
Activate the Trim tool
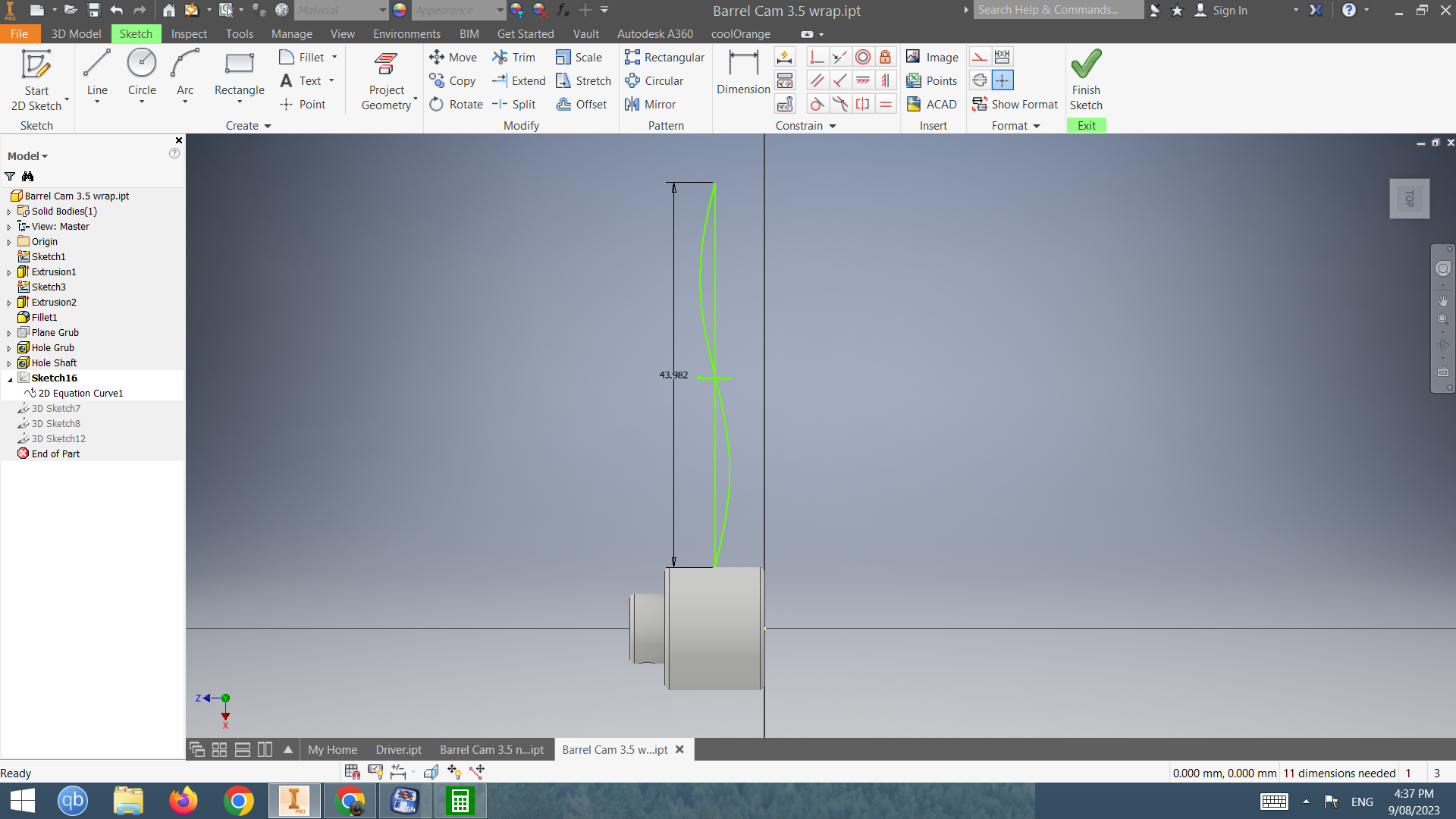tap(514, 57)
